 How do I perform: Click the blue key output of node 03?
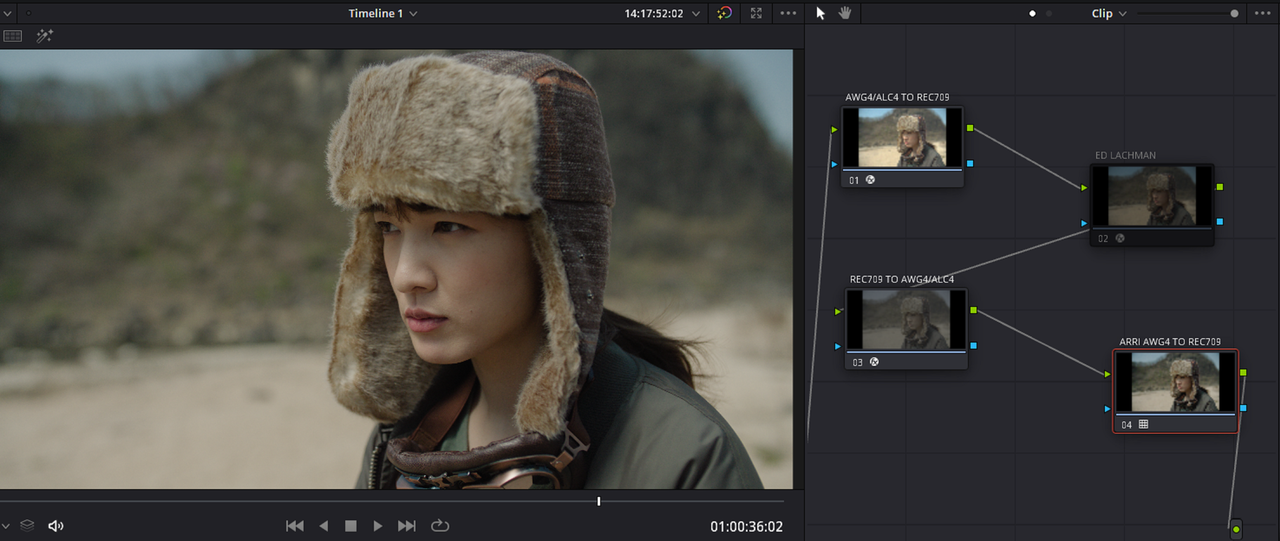click(x=974, y=346)
